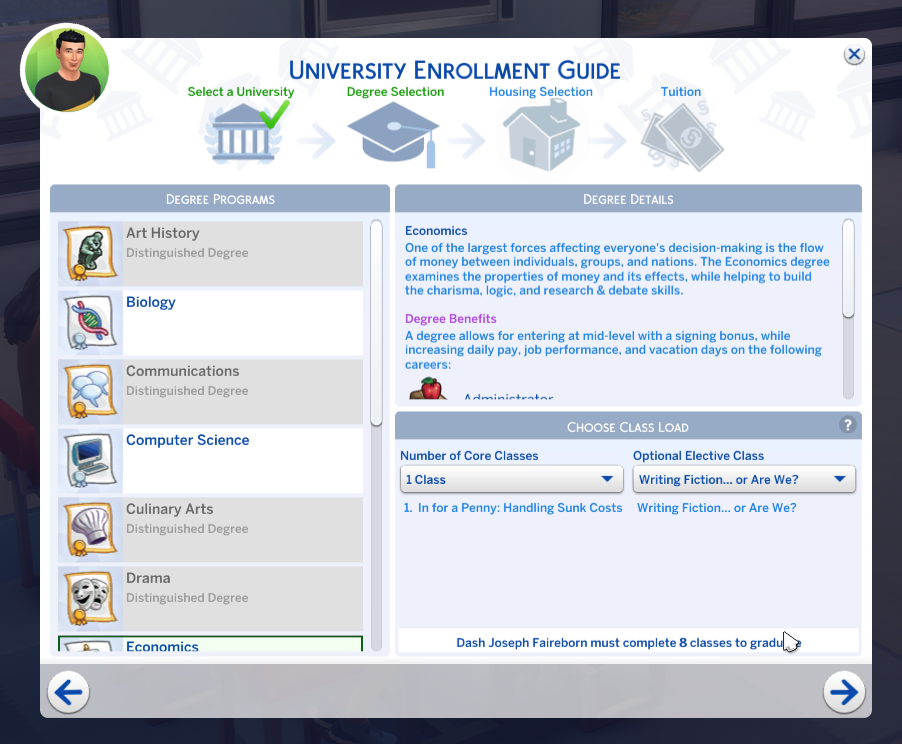The image size is (902, 744).
Task: Click the Optional Elective Class label
Action: click(x=698, y=456)
